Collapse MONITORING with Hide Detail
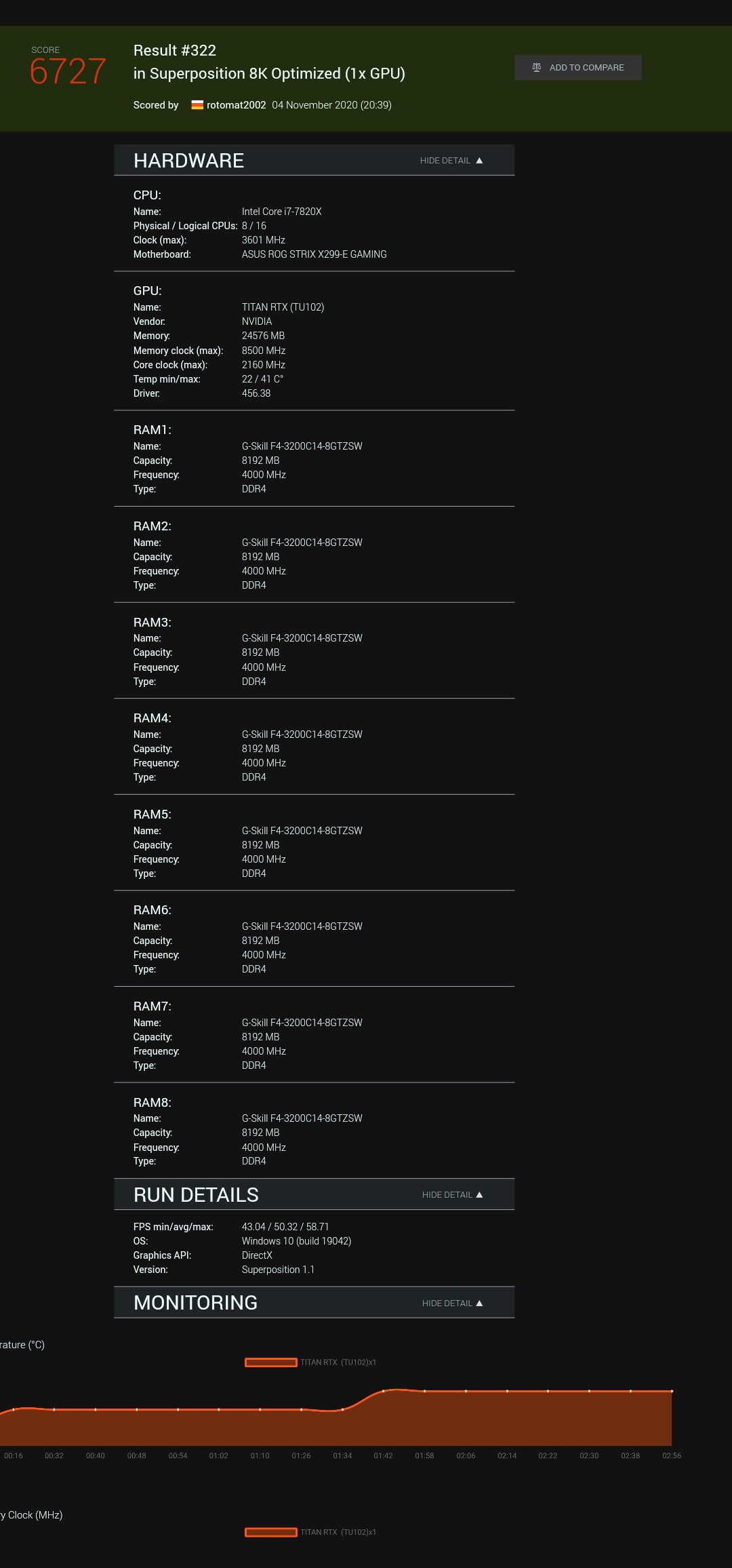Screen dimensions: 732x1568 pos(452,1304)
